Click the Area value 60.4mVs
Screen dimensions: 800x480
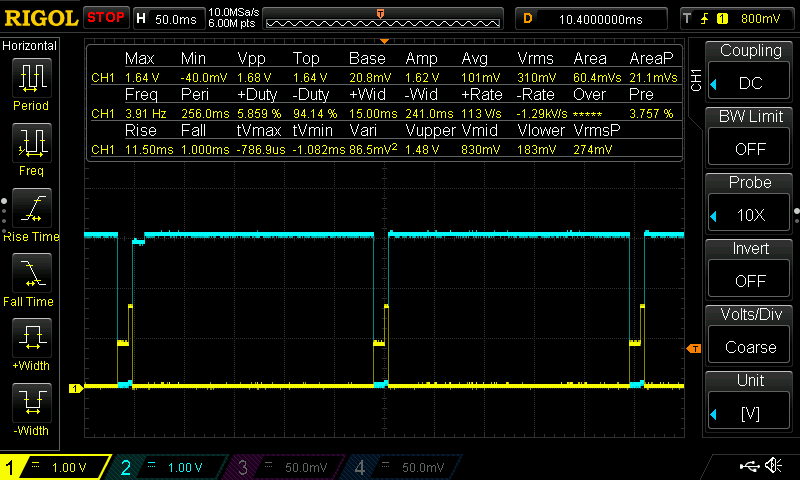click(x=597, y=78)
